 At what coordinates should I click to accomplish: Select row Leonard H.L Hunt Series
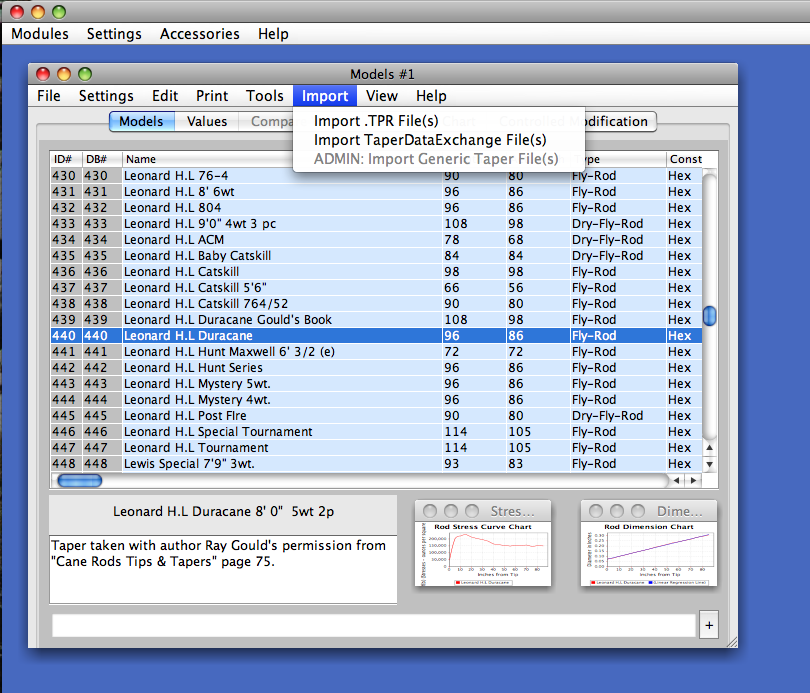(x=376, y=368)
